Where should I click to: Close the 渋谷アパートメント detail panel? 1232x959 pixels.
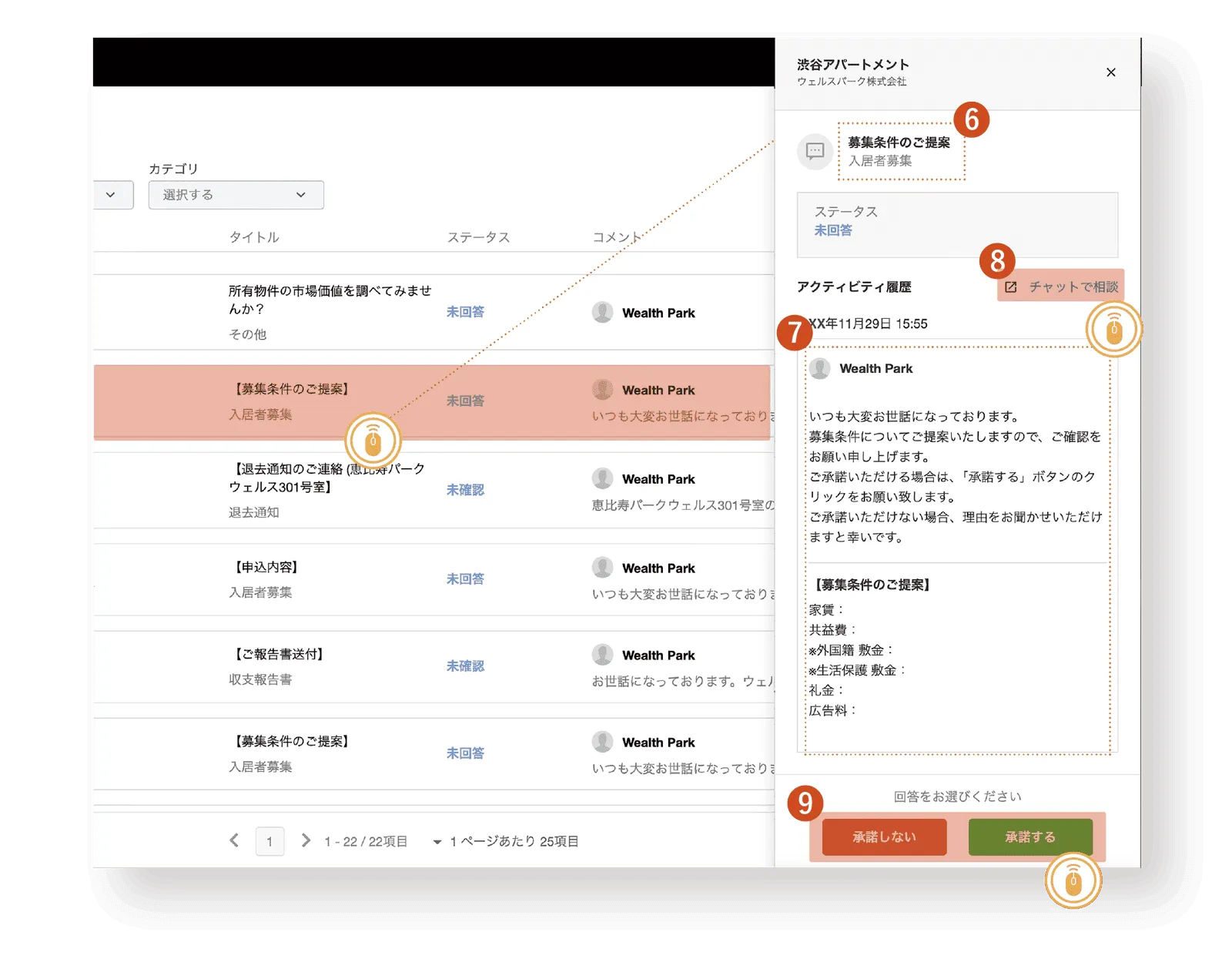click(1110, 72)
